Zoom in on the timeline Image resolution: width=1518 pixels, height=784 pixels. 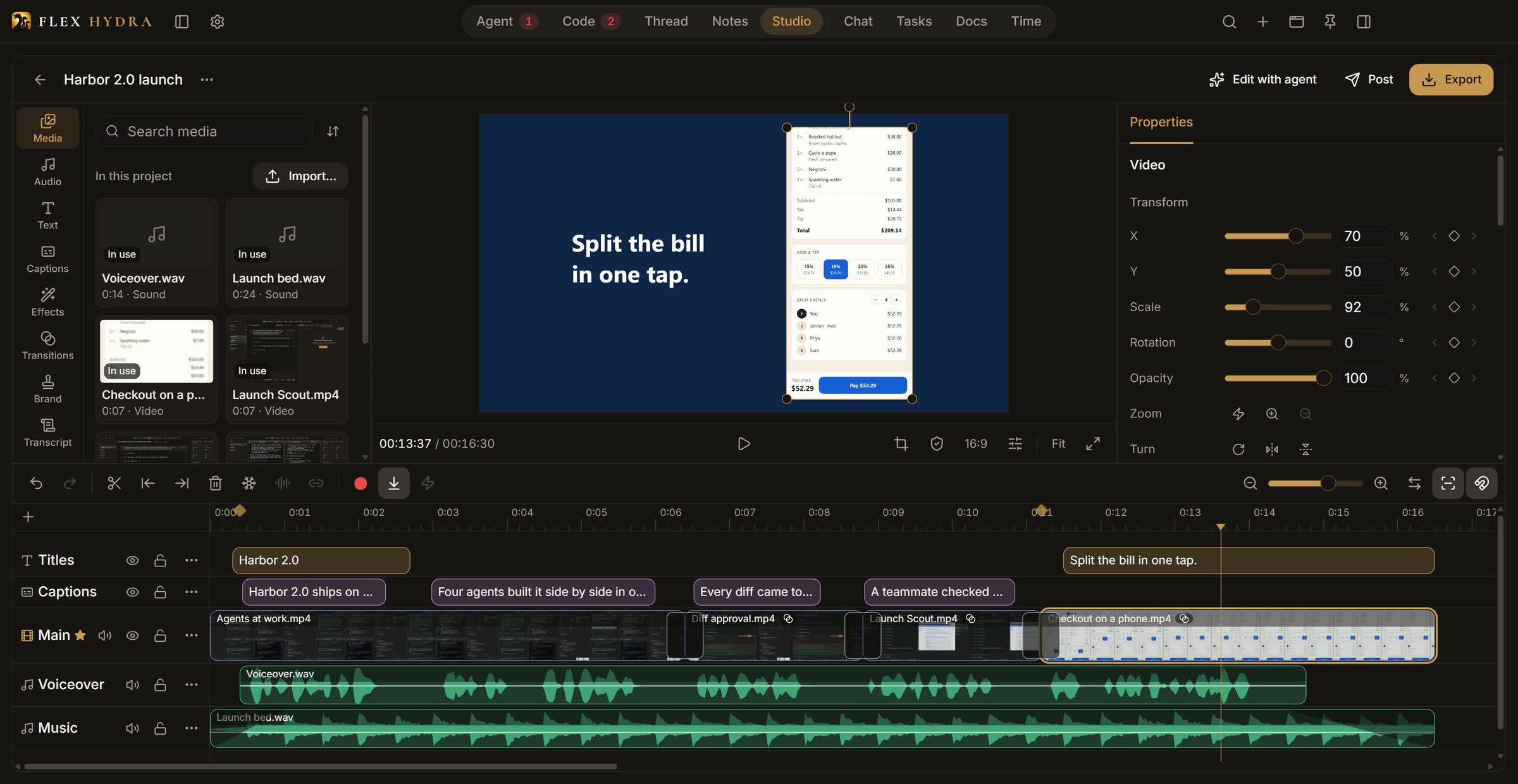(1381, 484)
